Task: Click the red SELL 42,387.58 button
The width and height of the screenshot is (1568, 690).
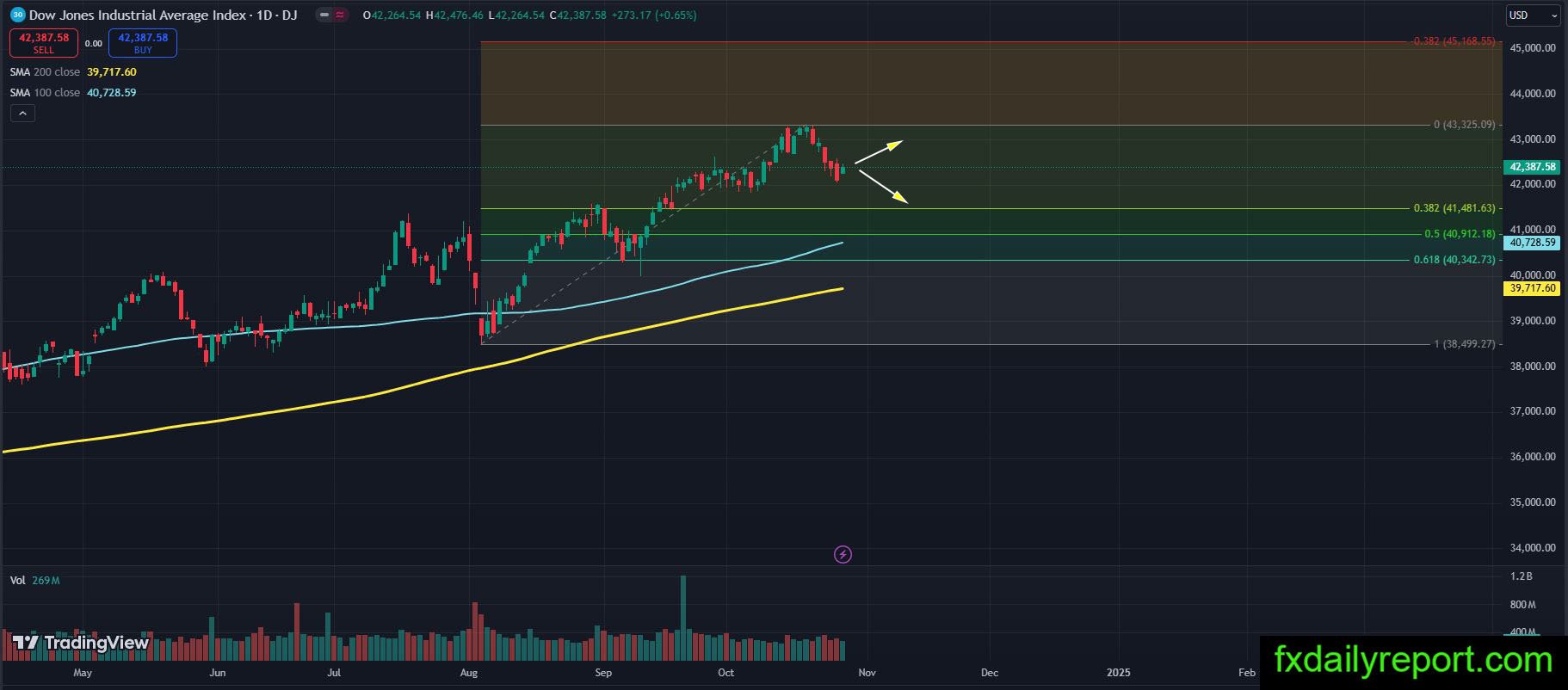Action: click(x=44, y=43)
